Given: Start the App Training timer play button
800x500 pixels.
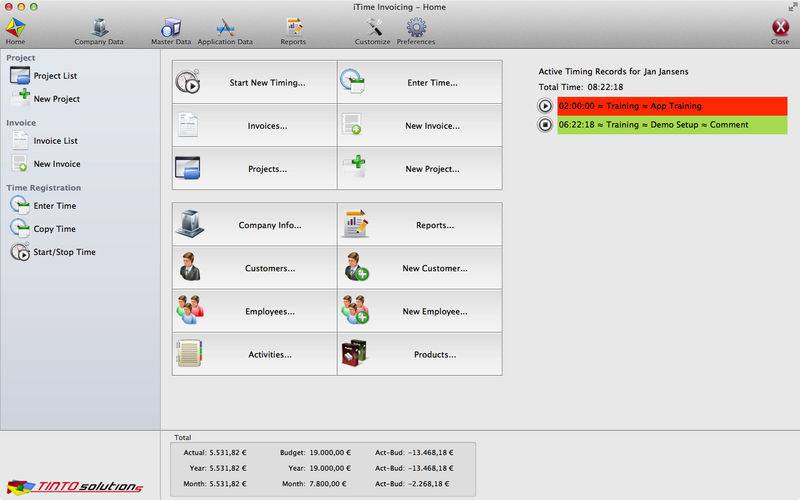Looking at the screenshot, I should tap(545, 106).
